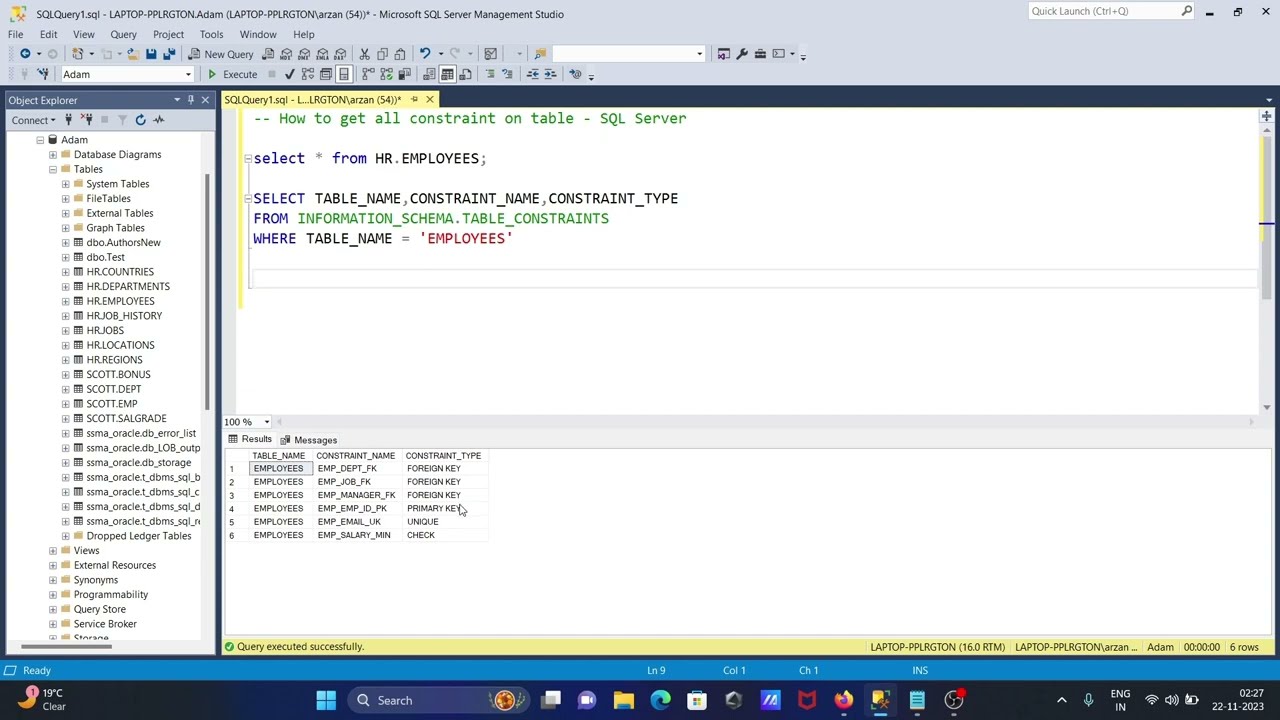Click the Open File folder icon
The width and height of the screenshot is (1280, 720).
click(133, 54)
